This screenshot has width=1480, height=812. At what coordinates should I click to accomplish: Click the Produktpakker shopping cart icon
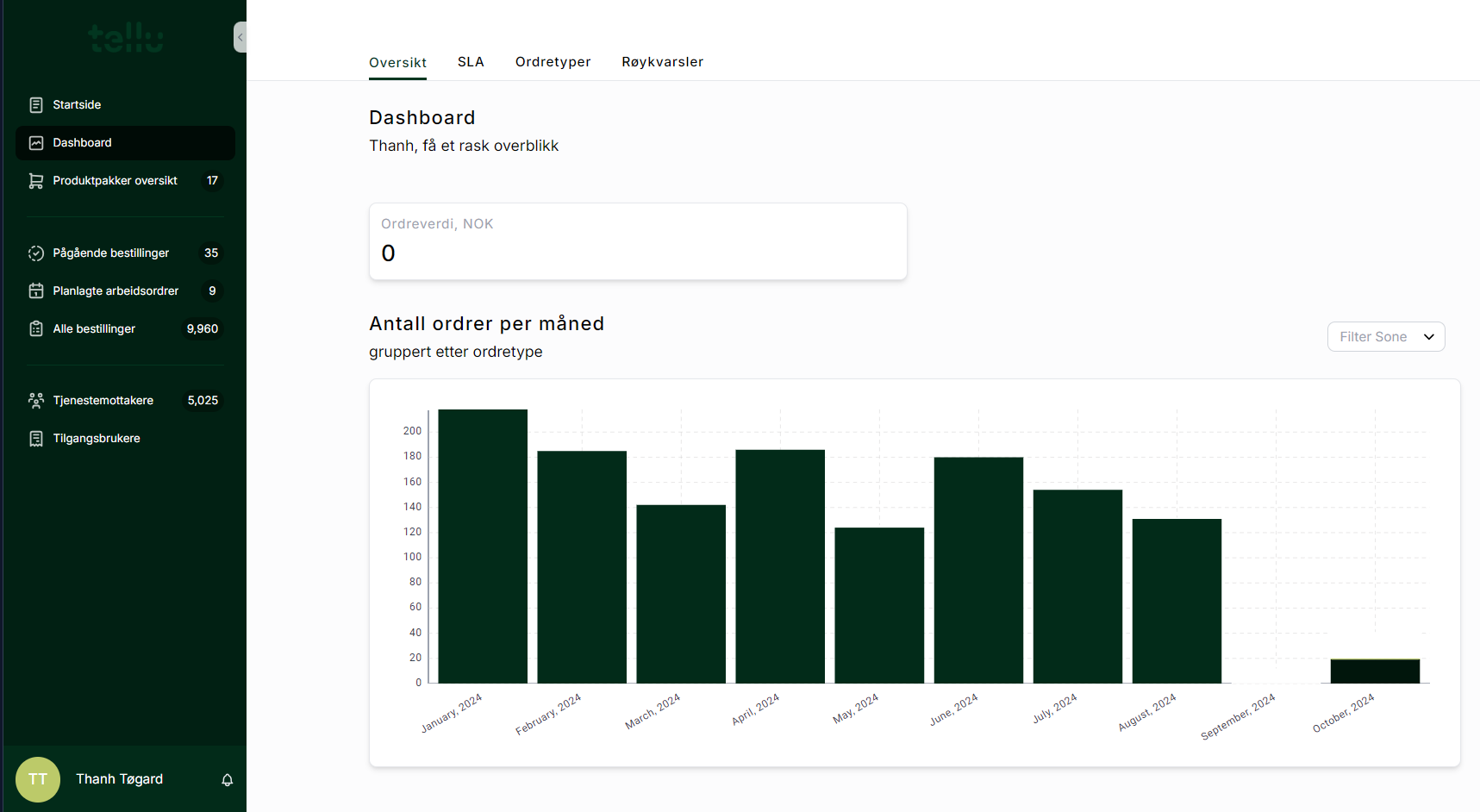[x=36, y=181]
